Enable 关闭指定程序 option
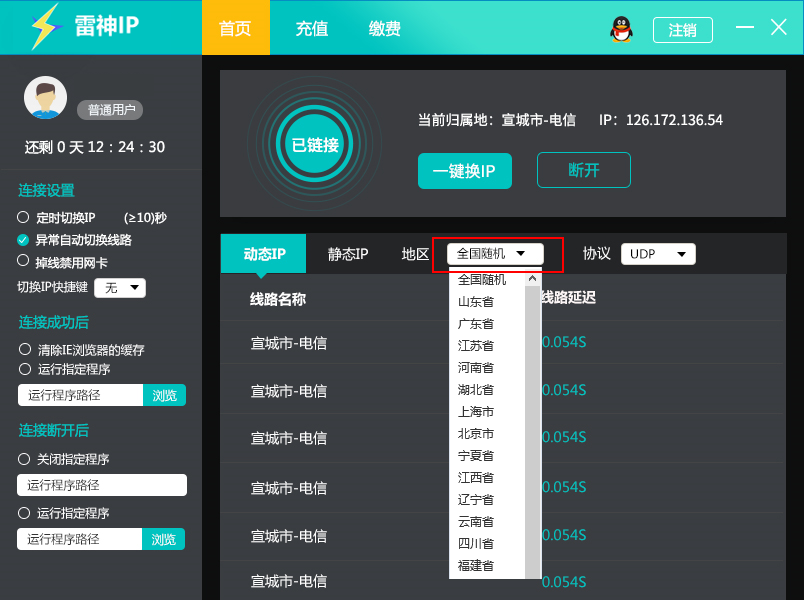The height and width of the screenshot is (600, 804). click(x=24, y=458)
